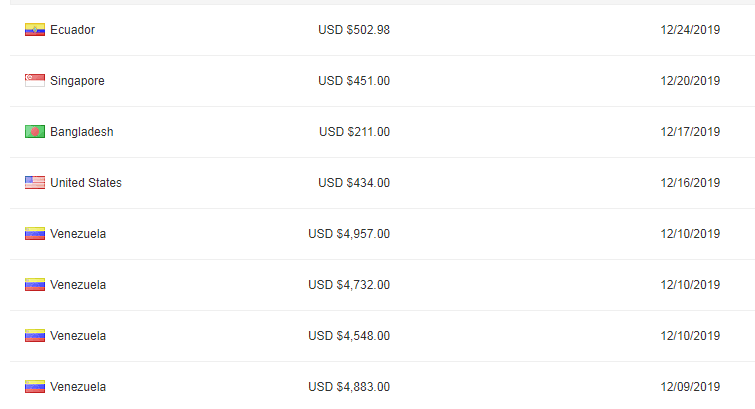This screenshot has height=409, width=755.
Task: Click the USD $4,957.00 amount
Action: coord(349,234)
